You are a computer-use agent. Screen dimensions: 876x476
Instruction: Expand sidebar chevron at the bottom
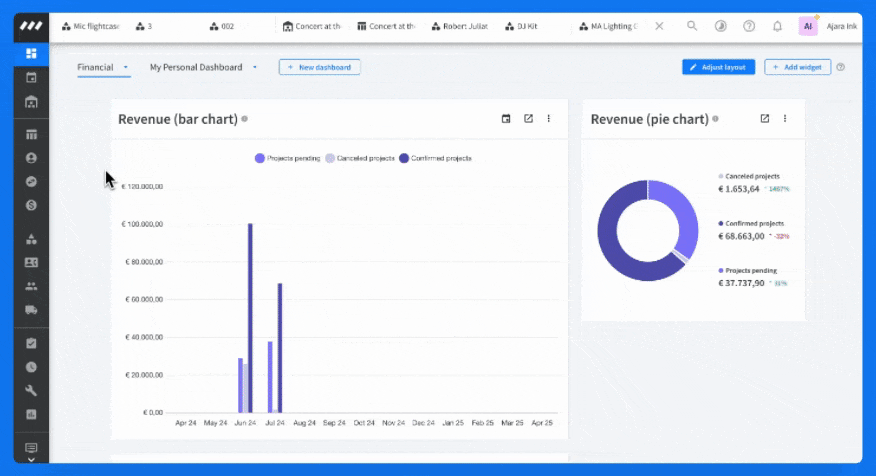(x=31, y=459)
